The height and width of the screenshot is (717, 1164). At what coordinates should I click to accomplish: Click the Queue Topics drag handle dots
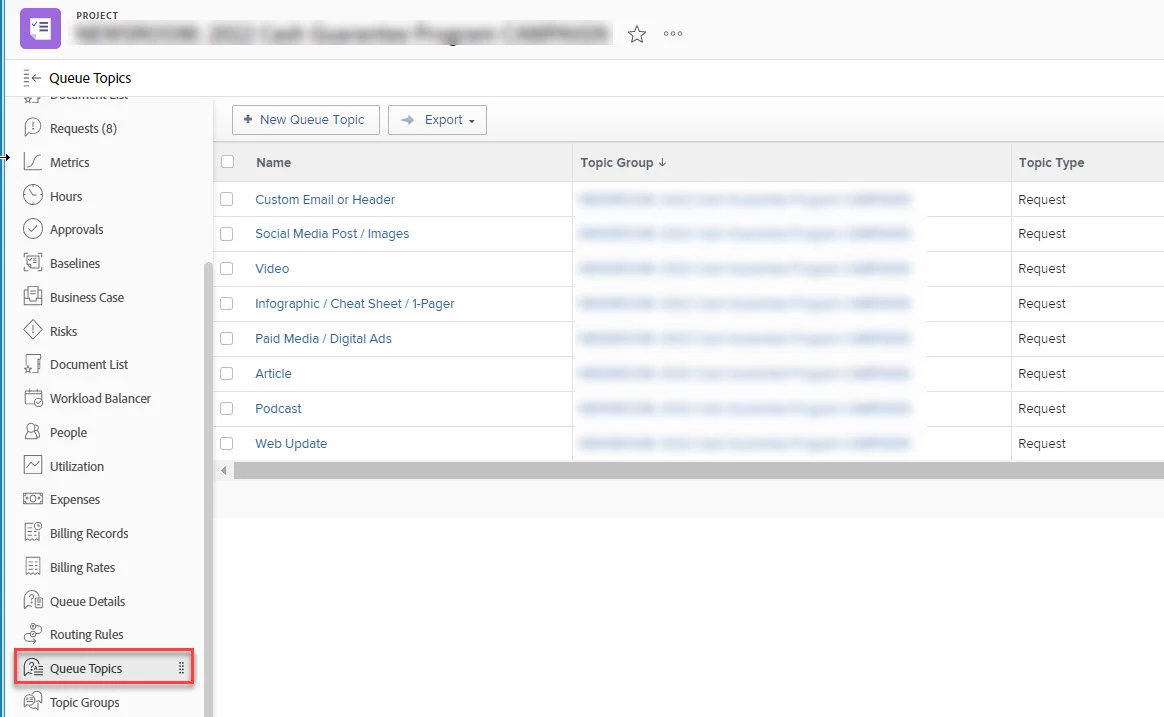pyautogui.click(x=181, y=668)
